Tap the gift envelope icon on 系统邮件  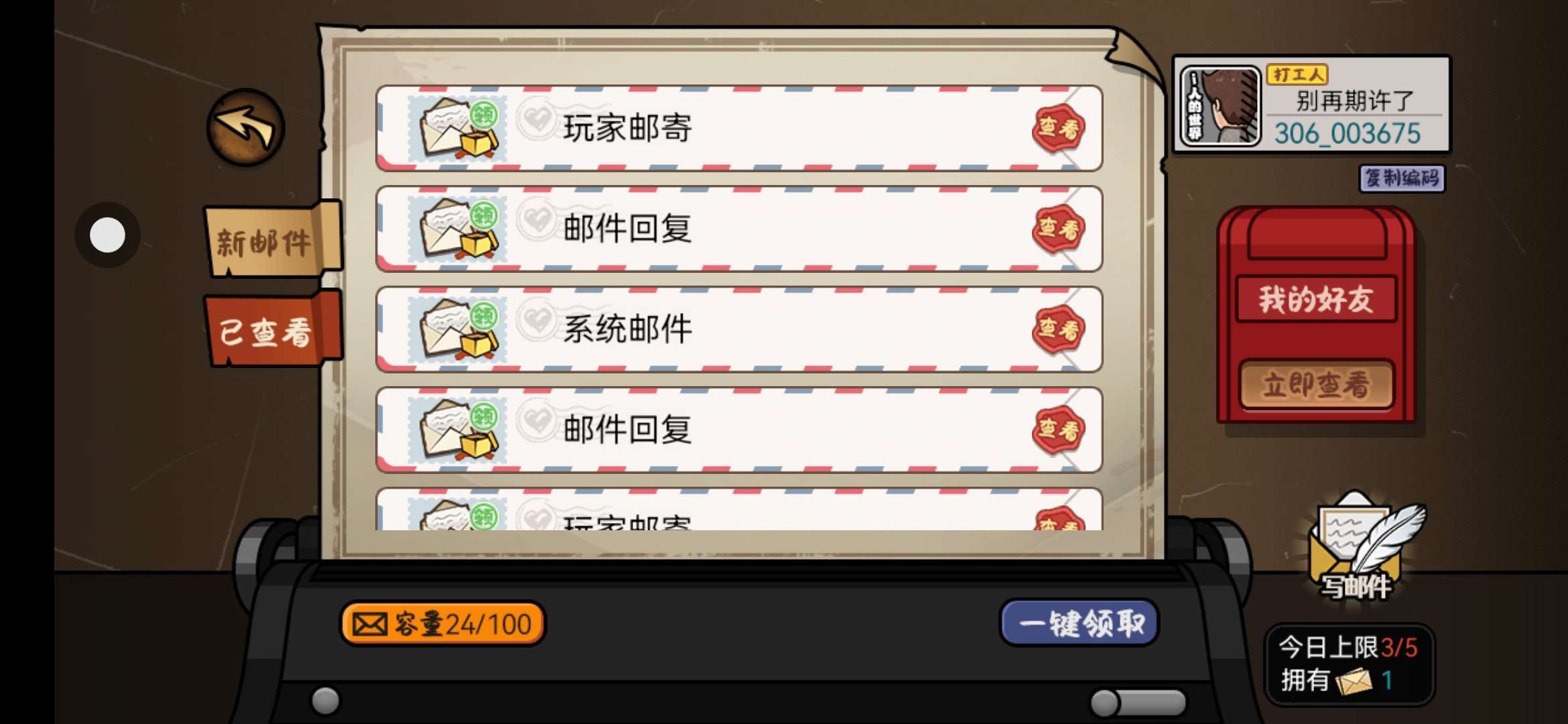point(458,329)
